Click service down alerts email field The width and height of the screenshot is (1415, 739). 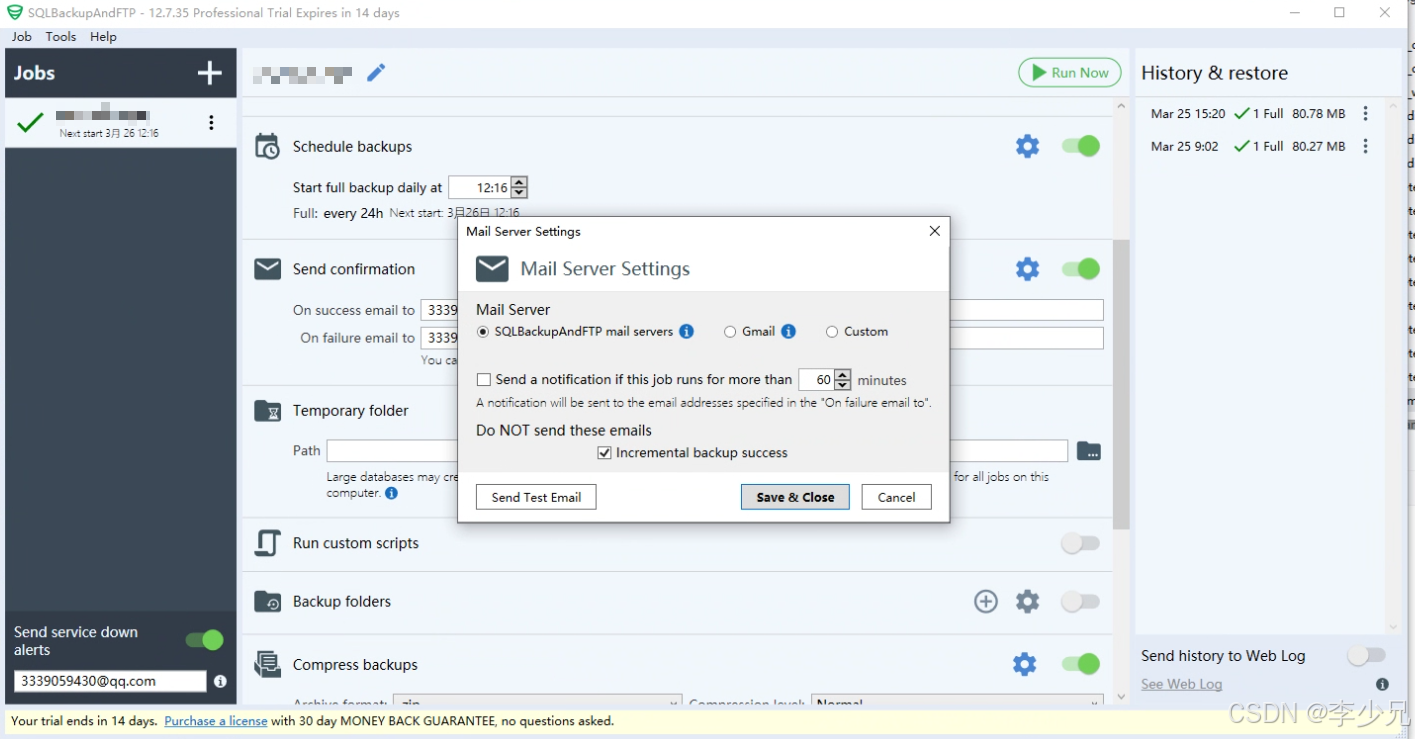(110, 681)
